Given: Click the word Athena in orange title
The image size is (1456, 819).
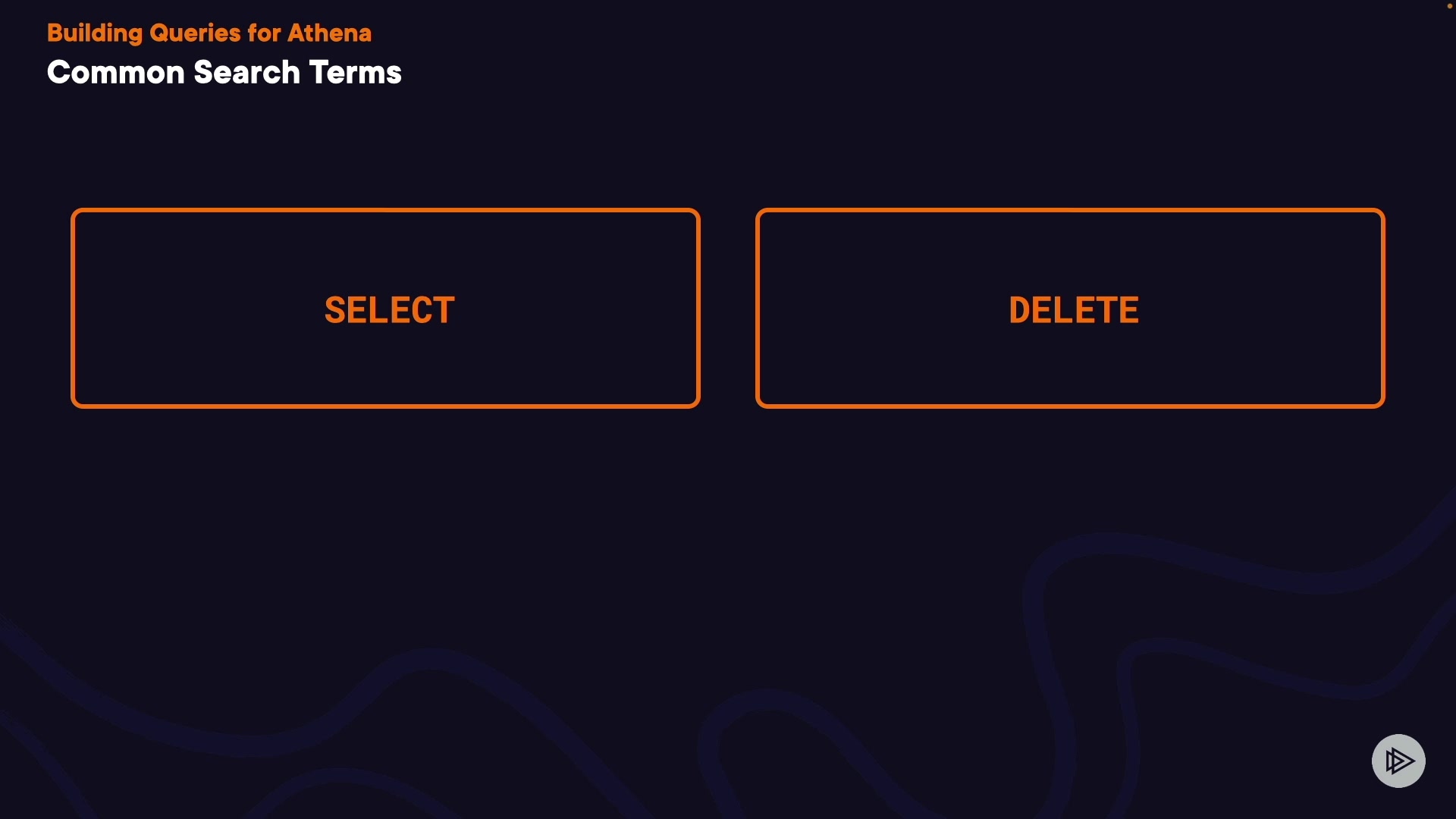Looking at the screenshot, I should coord(329,33).
